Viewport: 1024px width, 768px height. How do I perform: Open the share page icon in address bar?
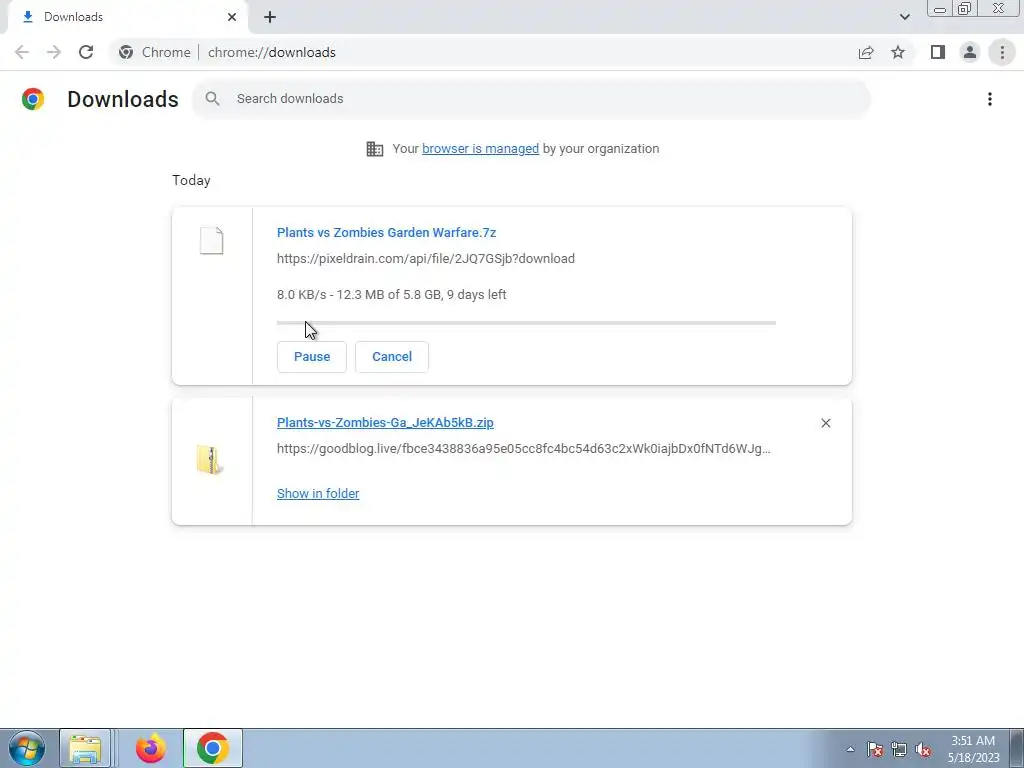pos(866,52)
